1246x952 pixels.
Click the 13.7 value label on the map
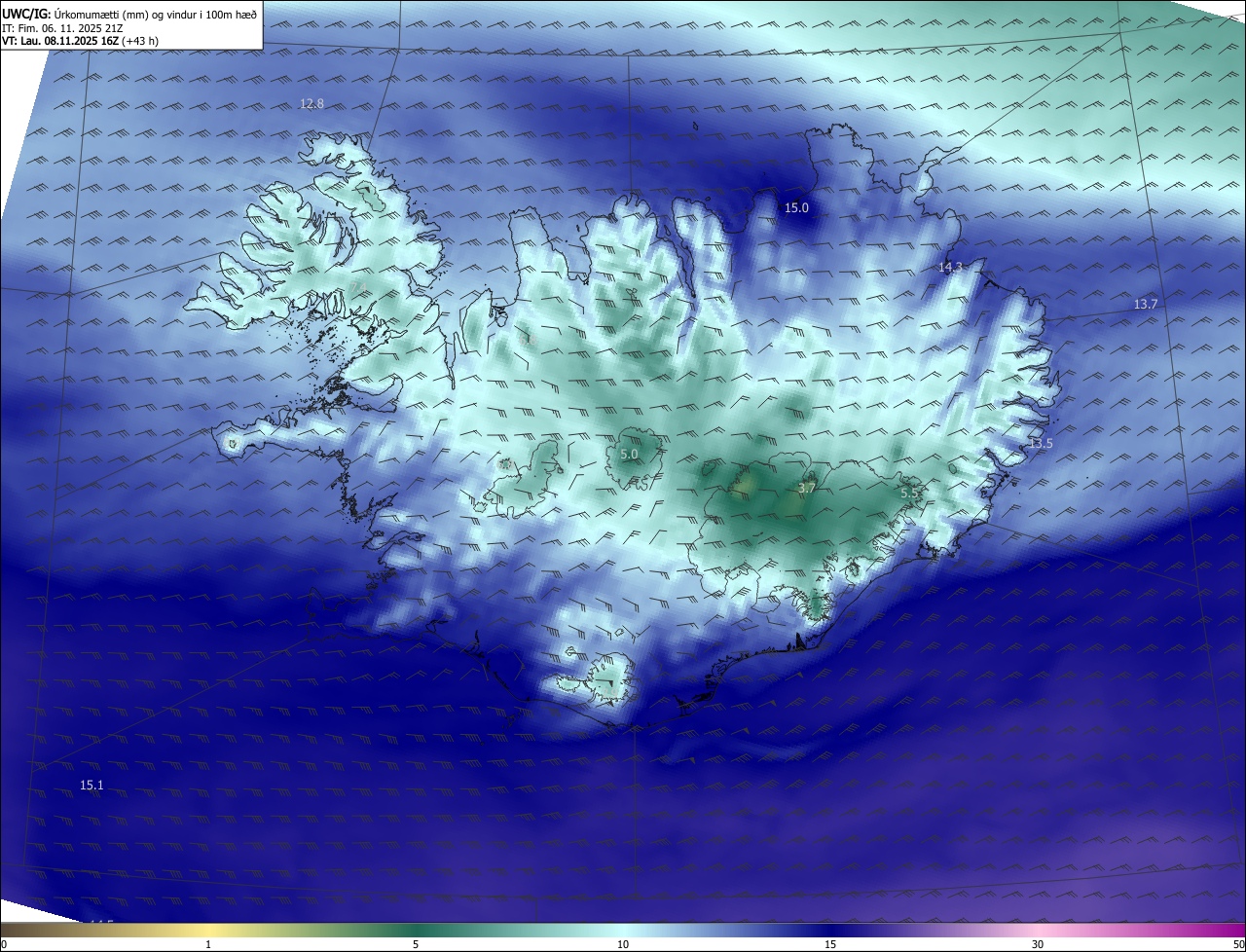(1146, 304)
